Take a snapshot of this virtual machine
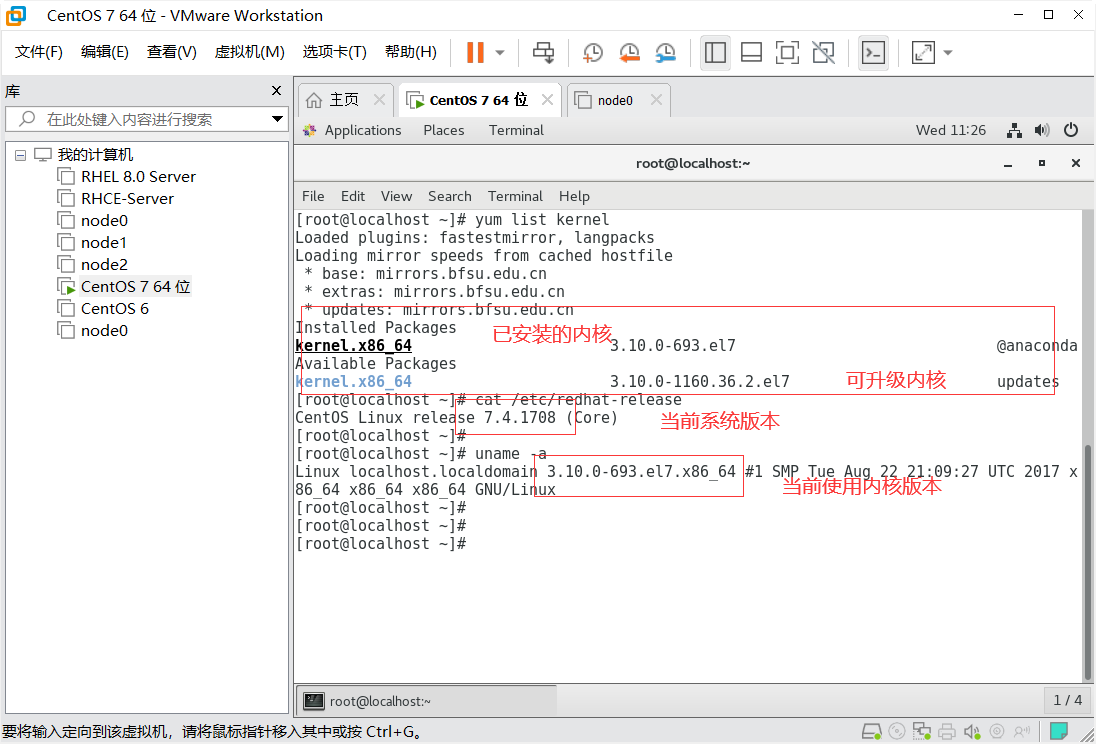 click(x=592, y=52)
